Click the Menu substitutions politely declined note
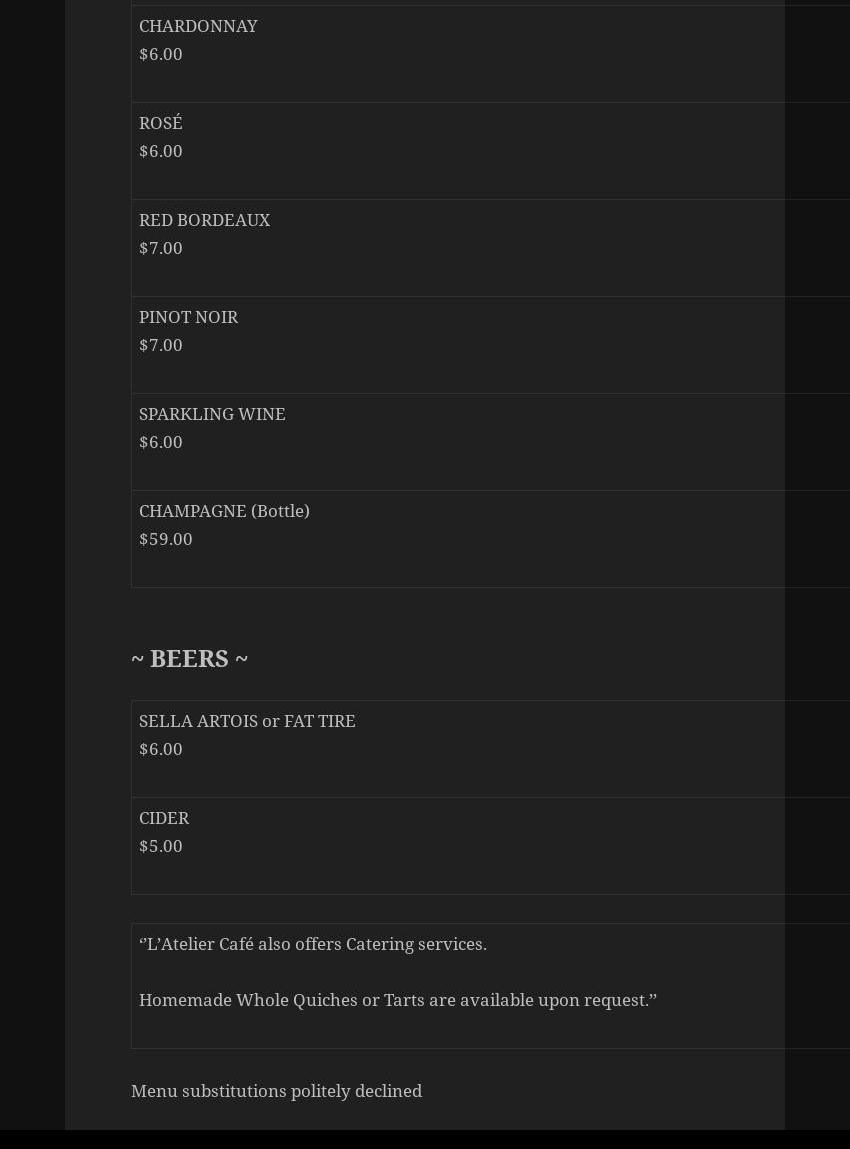 point(276,1092)
